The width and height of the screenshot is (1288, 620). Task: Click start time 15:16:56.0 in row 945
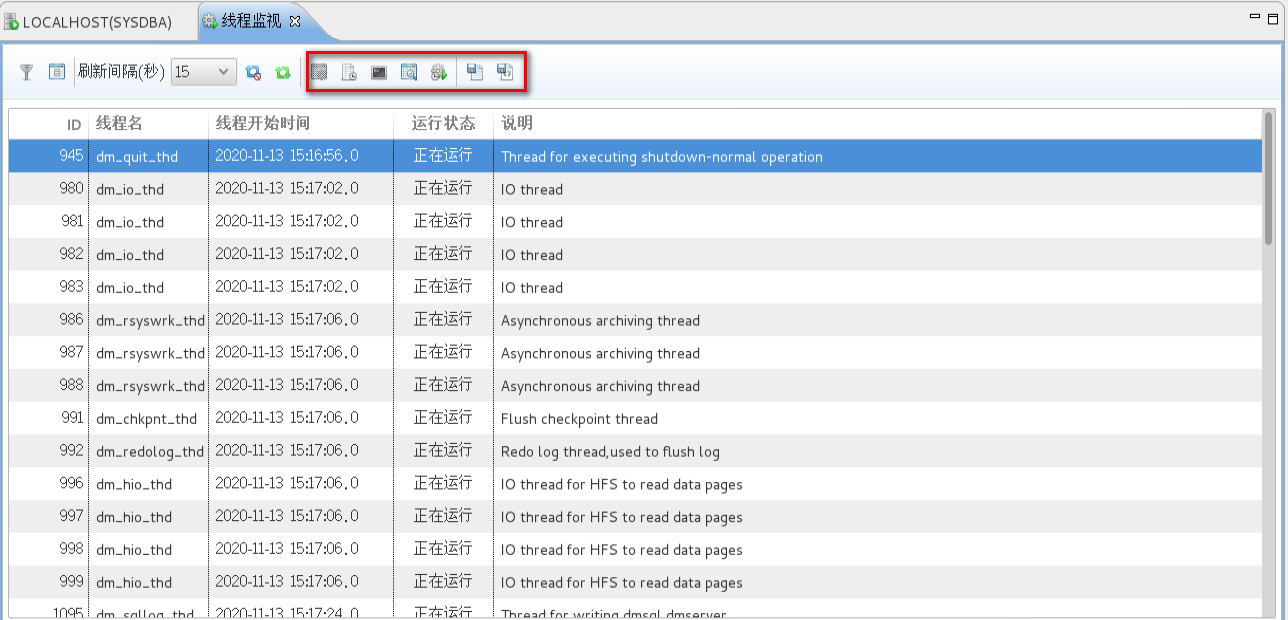tap(287, 156)
